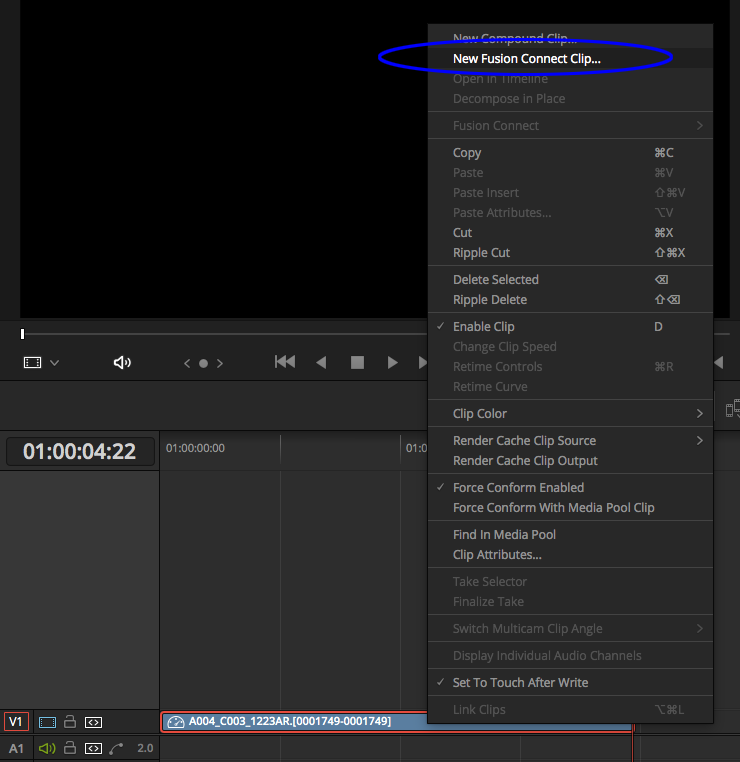Toggle auto track selector on V1

point(93,721)
